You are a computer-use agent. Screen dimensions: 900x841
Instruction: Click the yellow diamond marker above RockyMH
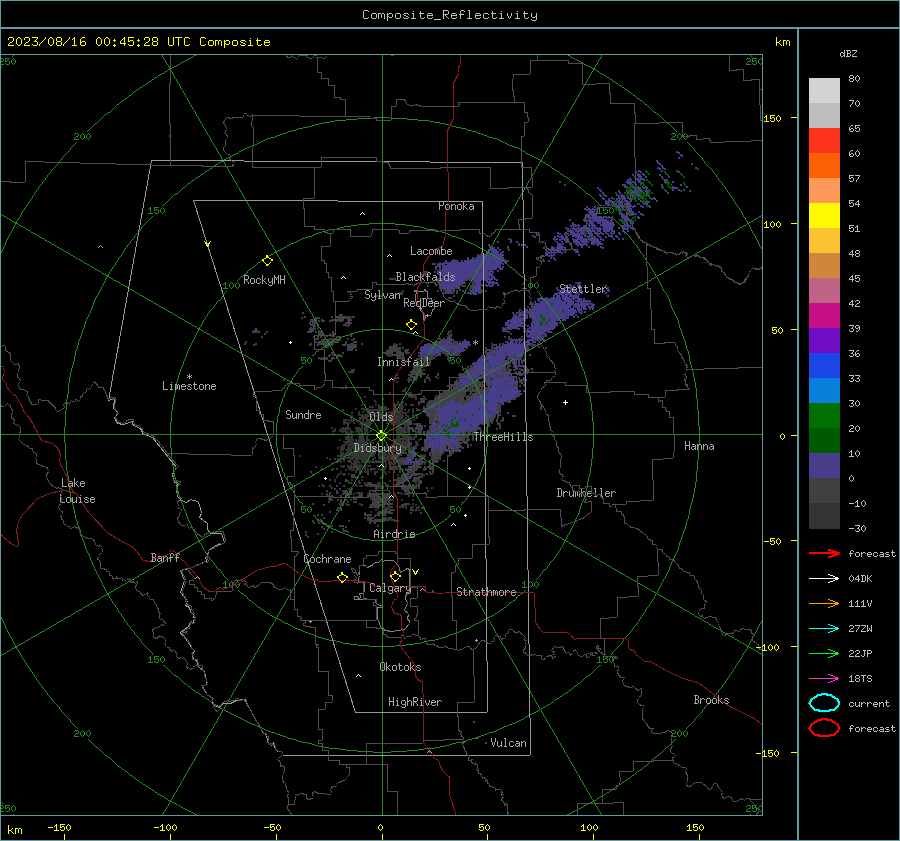point(267,261)
